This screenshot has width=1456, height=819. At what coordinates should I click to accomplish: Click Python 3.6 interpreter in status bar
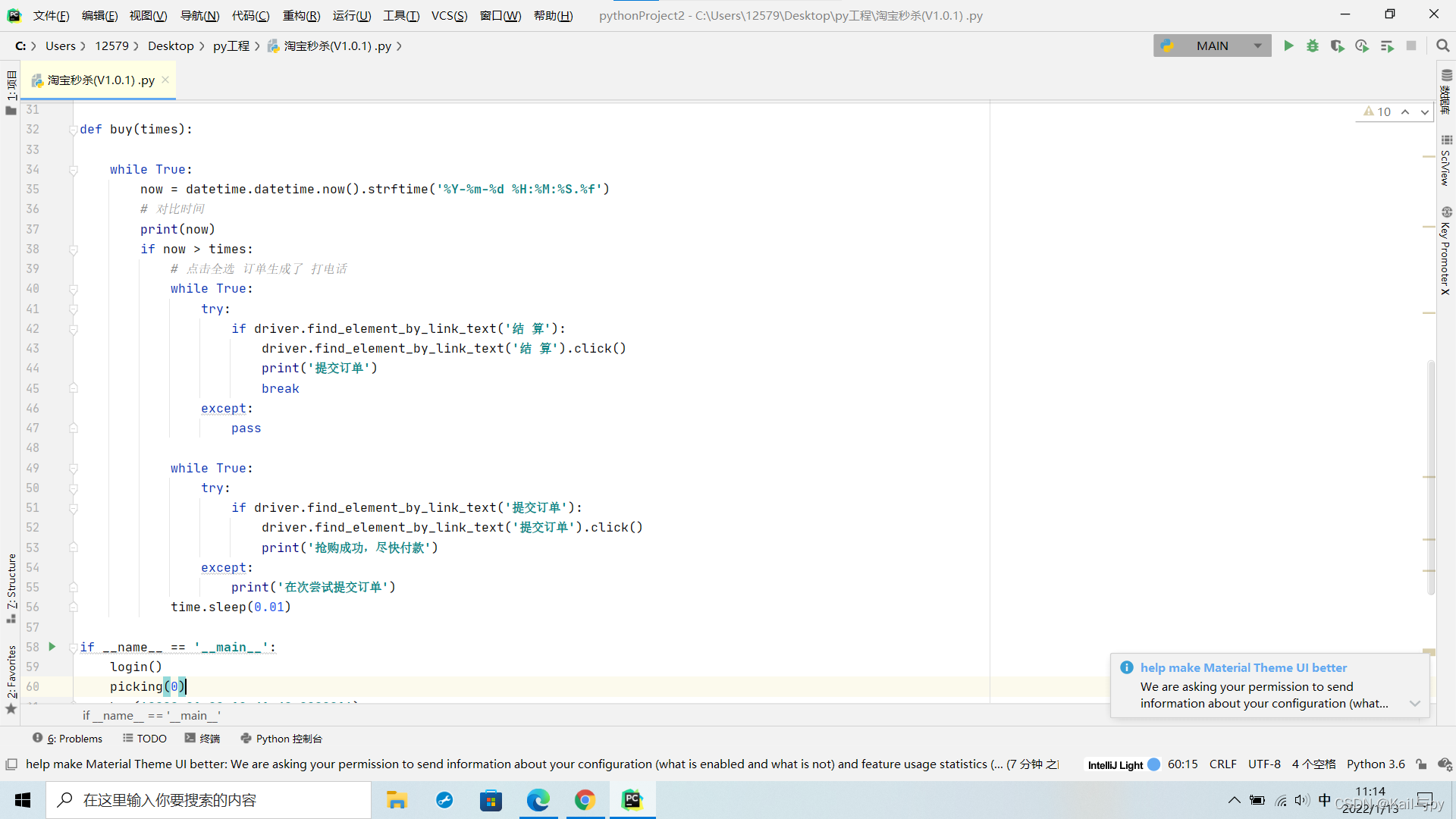click(x=1376, y=764)
